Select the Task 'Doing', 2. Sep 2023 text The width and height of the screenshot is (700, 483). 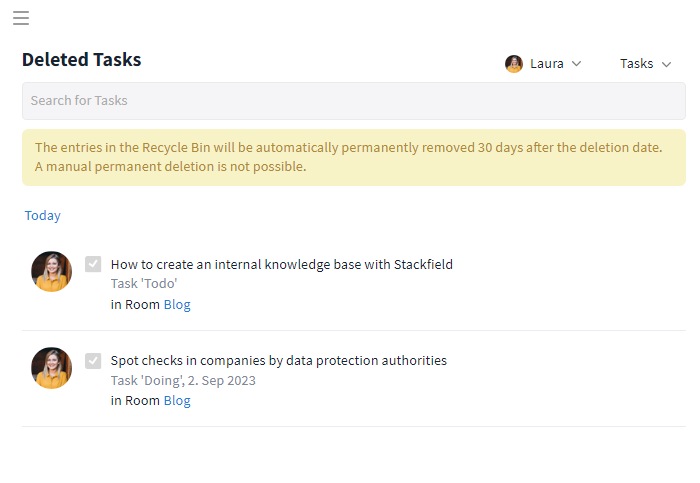click(x=183, y=381)
